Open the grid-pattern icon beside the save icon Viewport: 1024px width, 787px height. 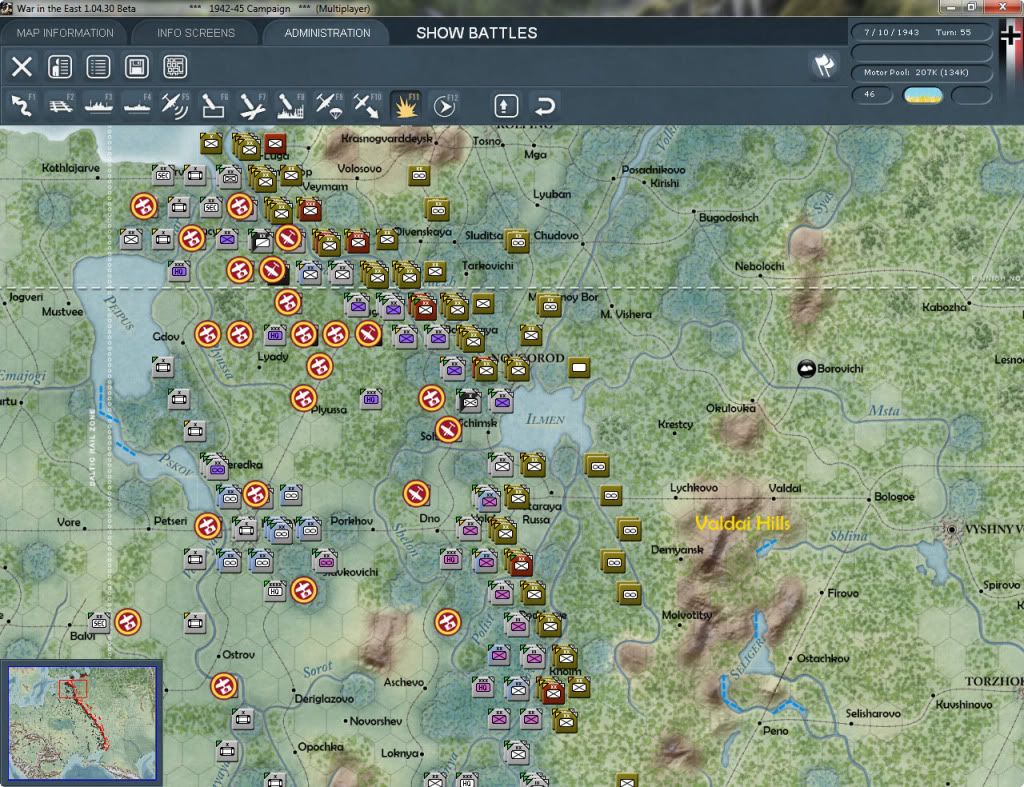(175, 67)
